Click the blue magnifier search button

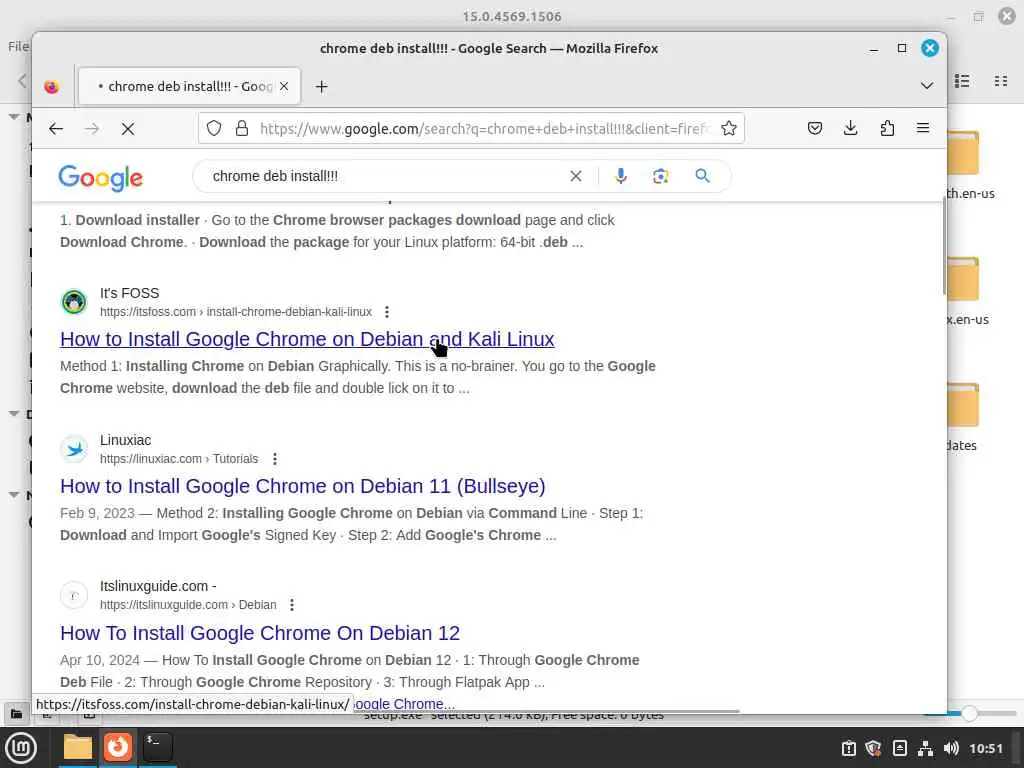click(x=702, y=176)
